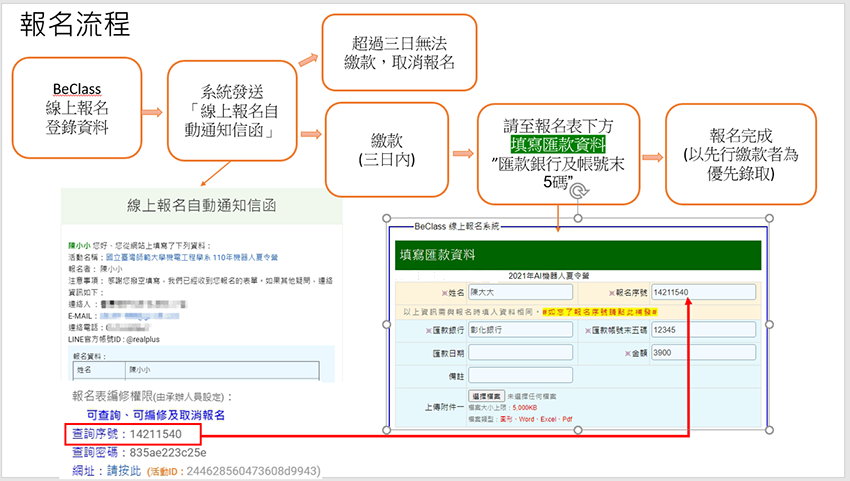850x481 pixels.
Task: Click the empty 匯款日期 field
Action: click(520, 352)
